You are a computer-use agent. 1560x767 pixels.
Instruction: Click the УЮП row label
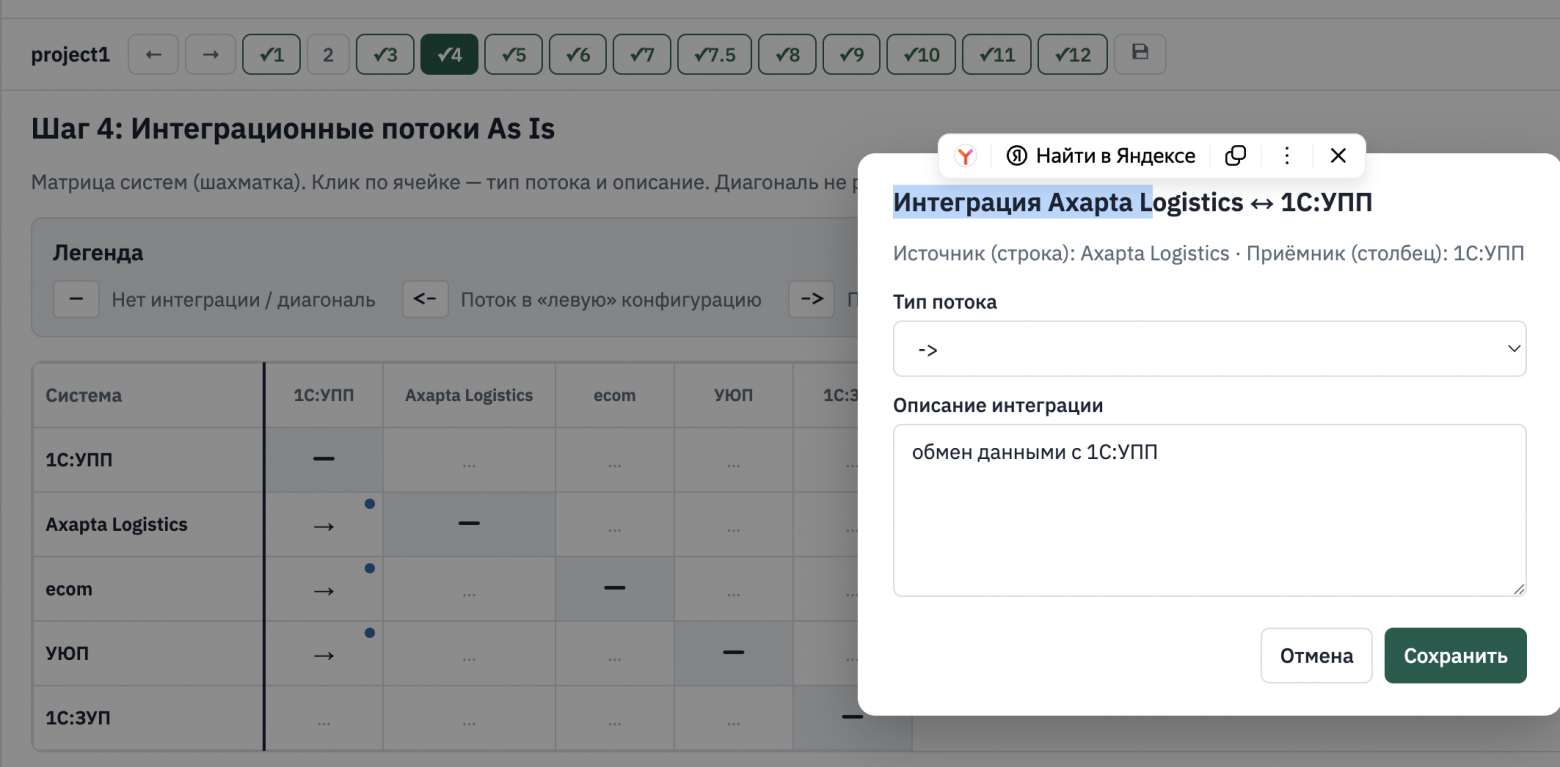click(x=68, y=654)
